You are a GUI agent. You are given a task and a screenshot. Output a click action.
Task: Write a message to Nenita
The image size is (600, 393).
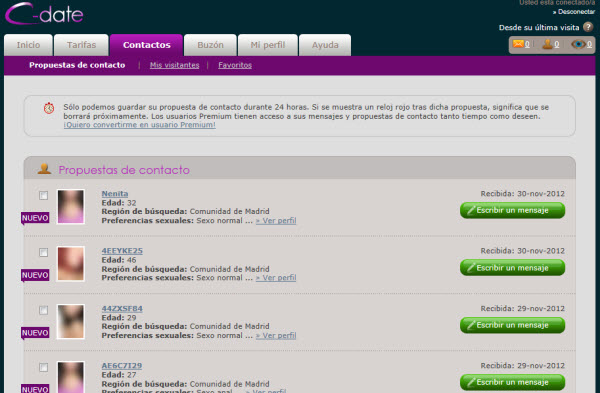(x=512, y=210)
